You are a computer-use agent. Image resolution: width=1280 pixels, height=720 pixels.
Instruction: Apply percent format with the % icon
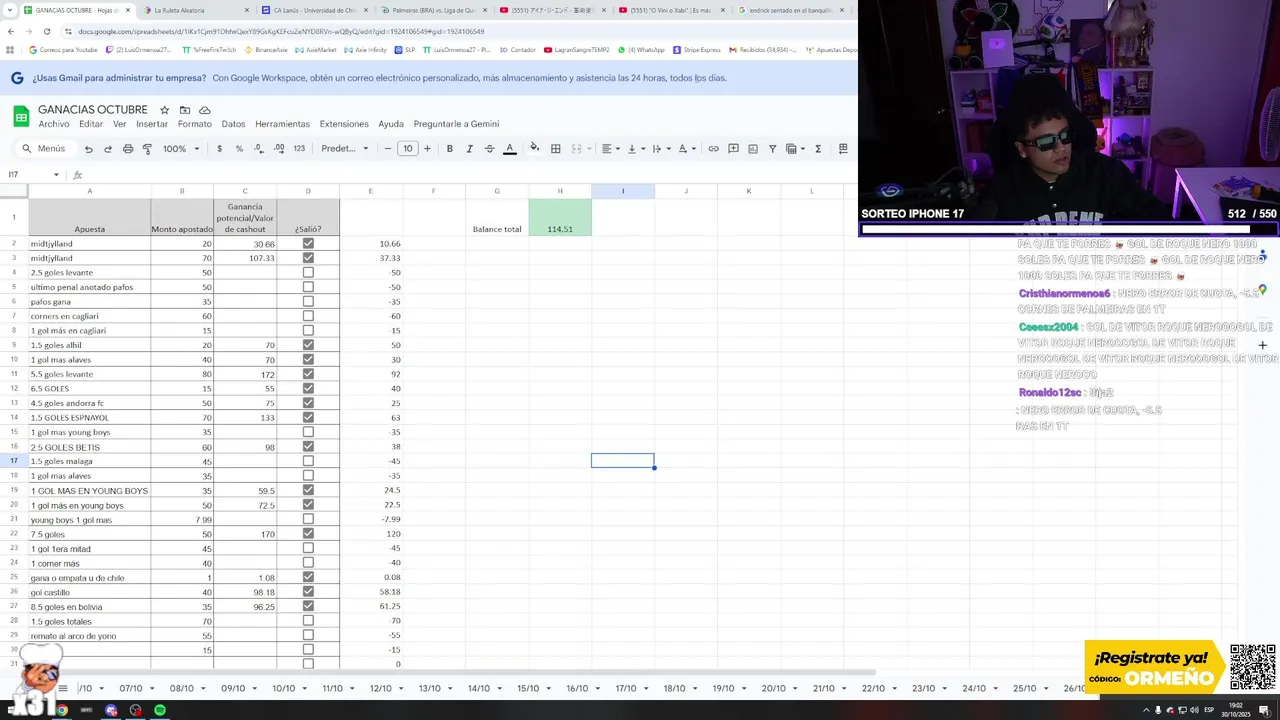(239, 149)
